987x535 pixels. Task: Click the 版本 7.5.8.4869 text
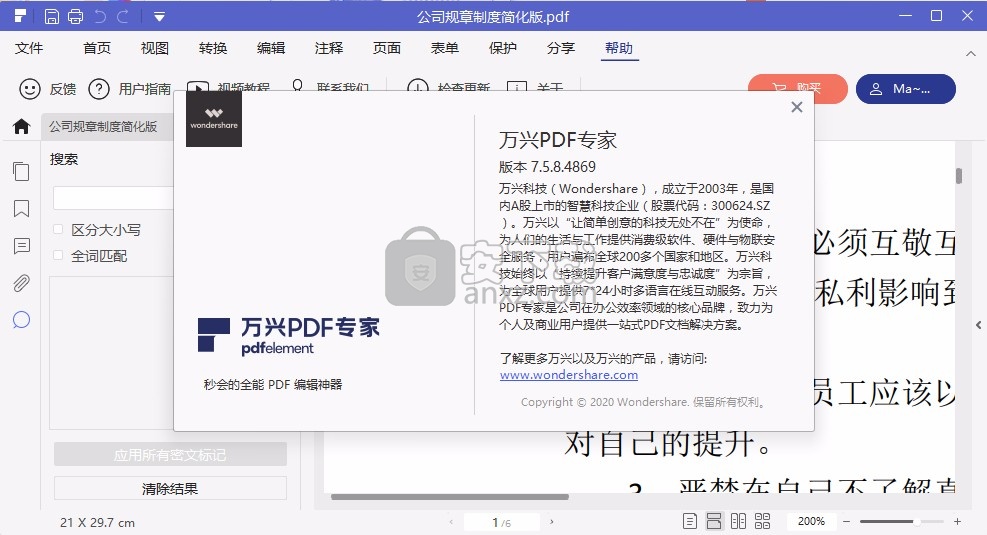click(547, 167)
